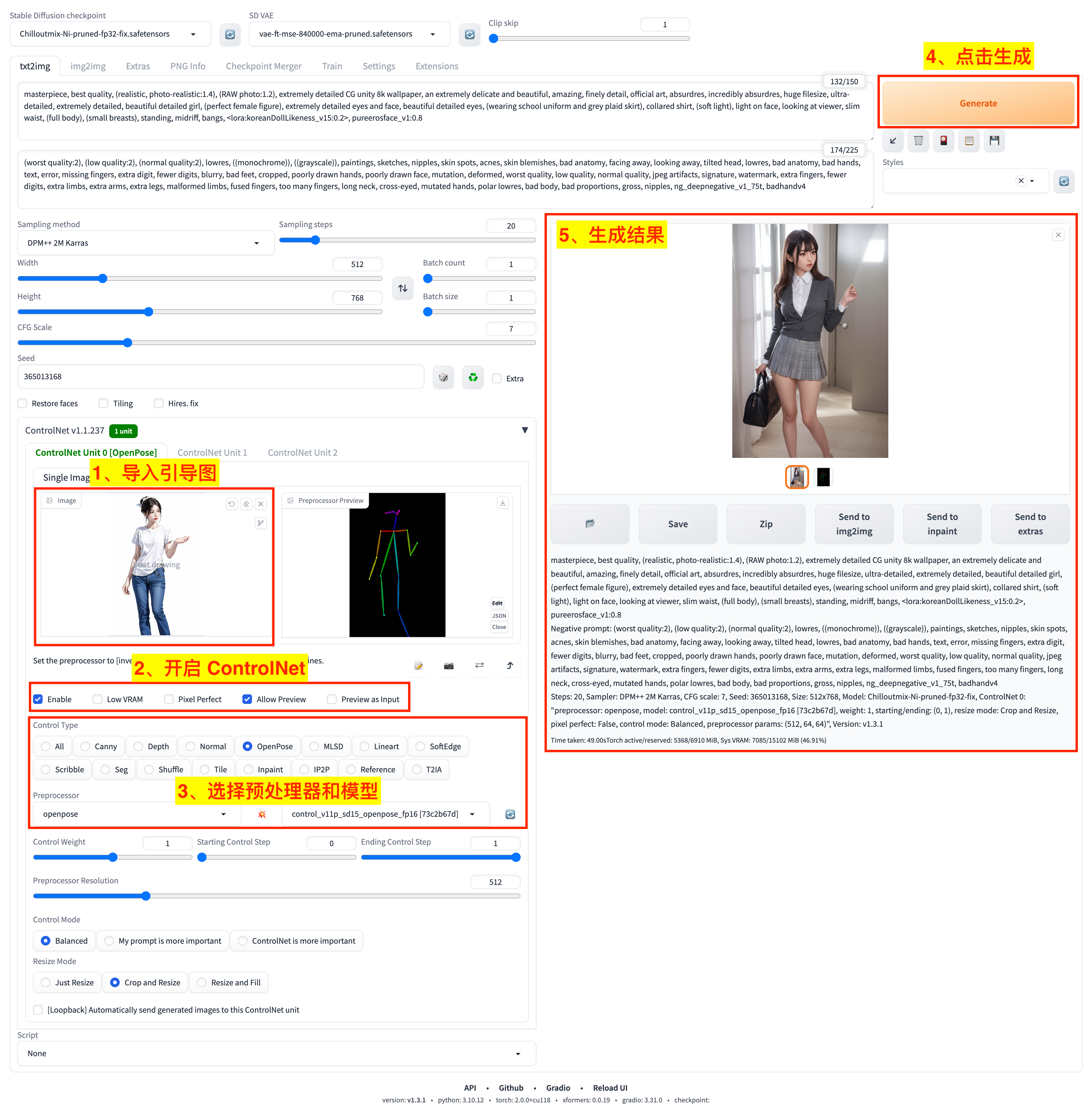The image size is (1092, 1115).
Task: Click the reuse last seed recycle icon
Action: pos(472,377)
